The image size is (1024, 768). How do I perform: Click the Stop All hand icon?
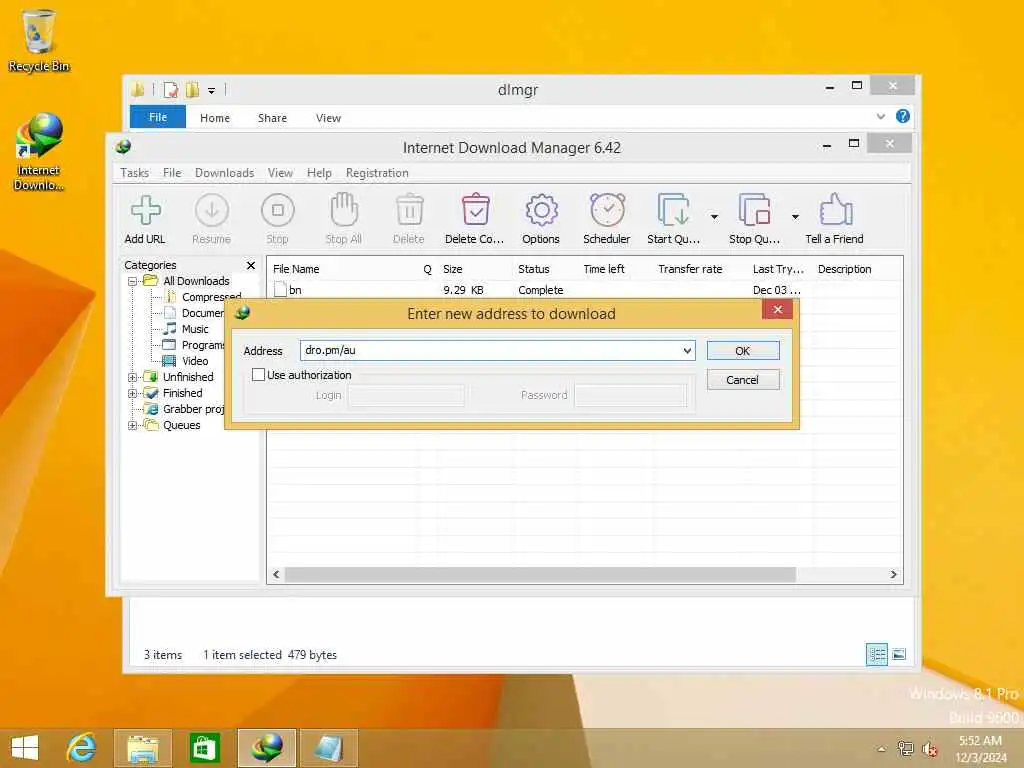(344, 210)
